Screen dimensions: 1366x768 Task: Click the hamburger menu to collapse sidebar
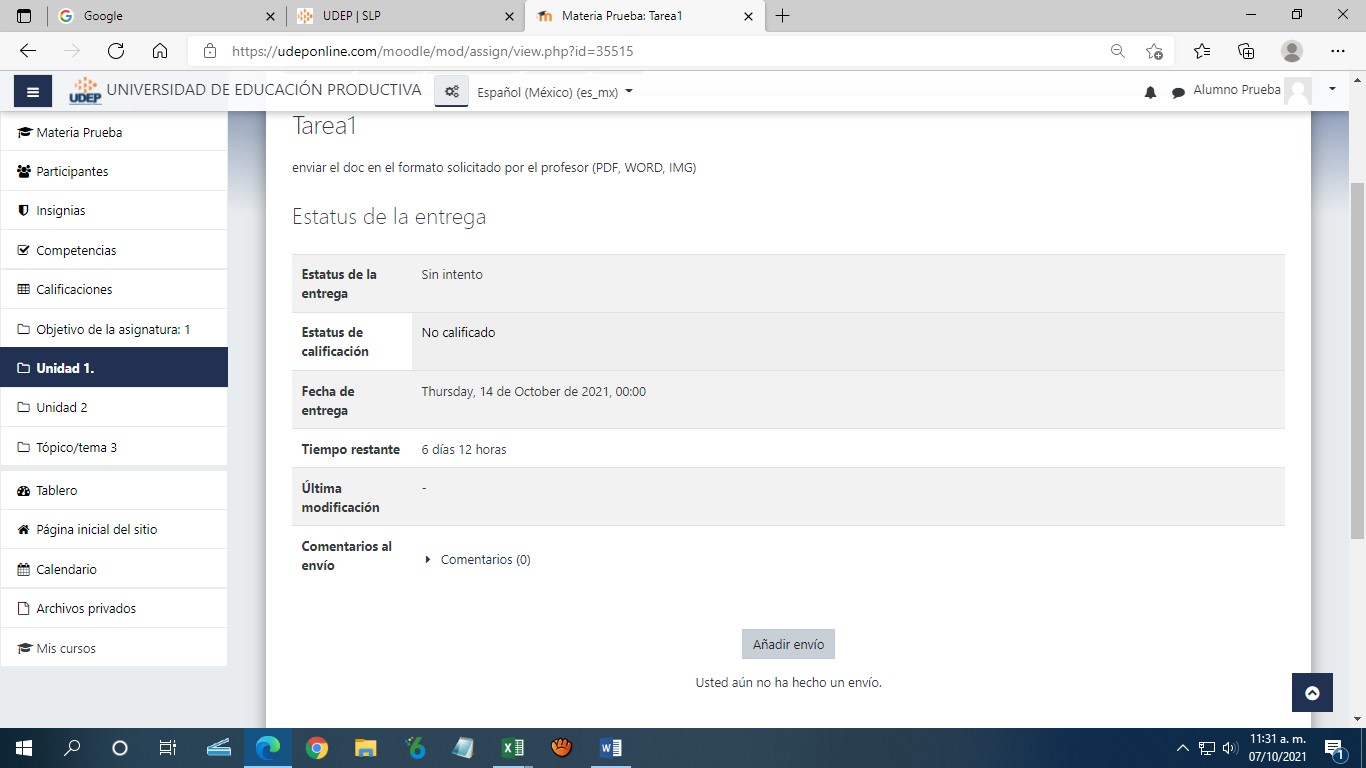click(33, 92)
